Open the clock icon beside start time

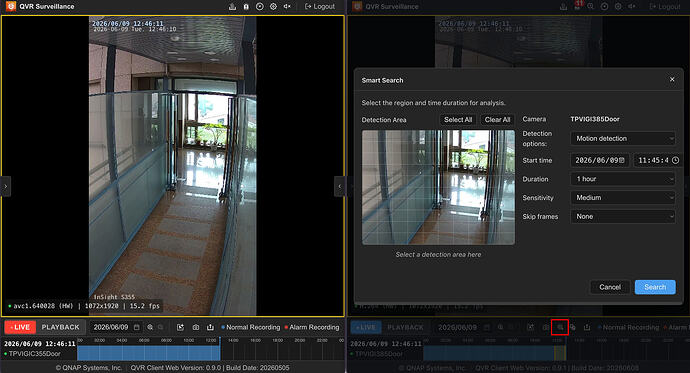click(675, 161)
